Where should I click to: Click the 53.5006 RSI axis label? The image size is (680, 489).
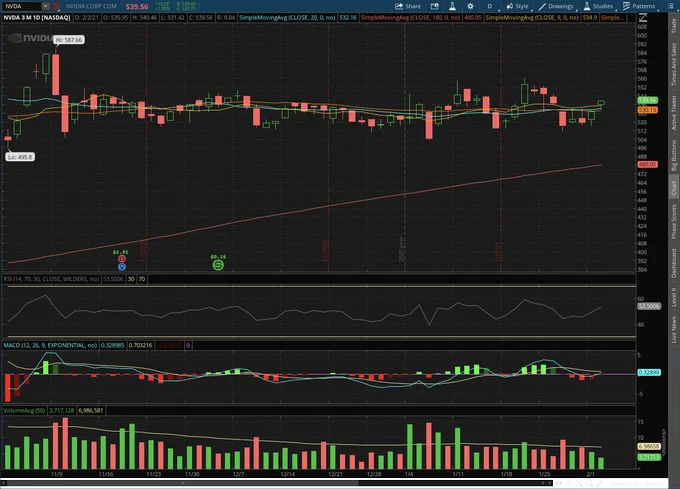649,306
